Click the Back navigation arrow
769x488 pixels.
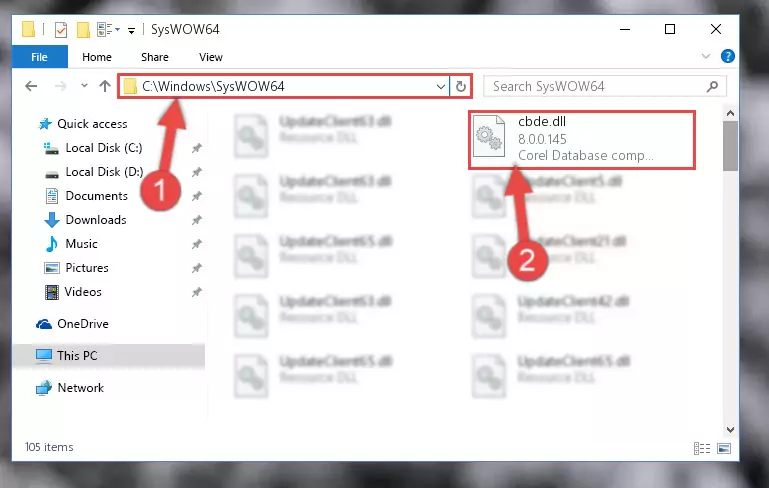click(x=31, y=86)
